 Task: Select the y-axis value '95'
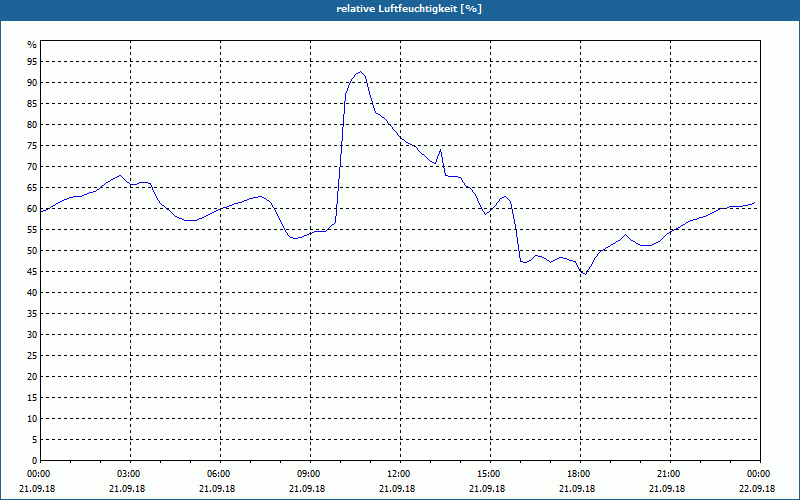(x=32, y=62)
